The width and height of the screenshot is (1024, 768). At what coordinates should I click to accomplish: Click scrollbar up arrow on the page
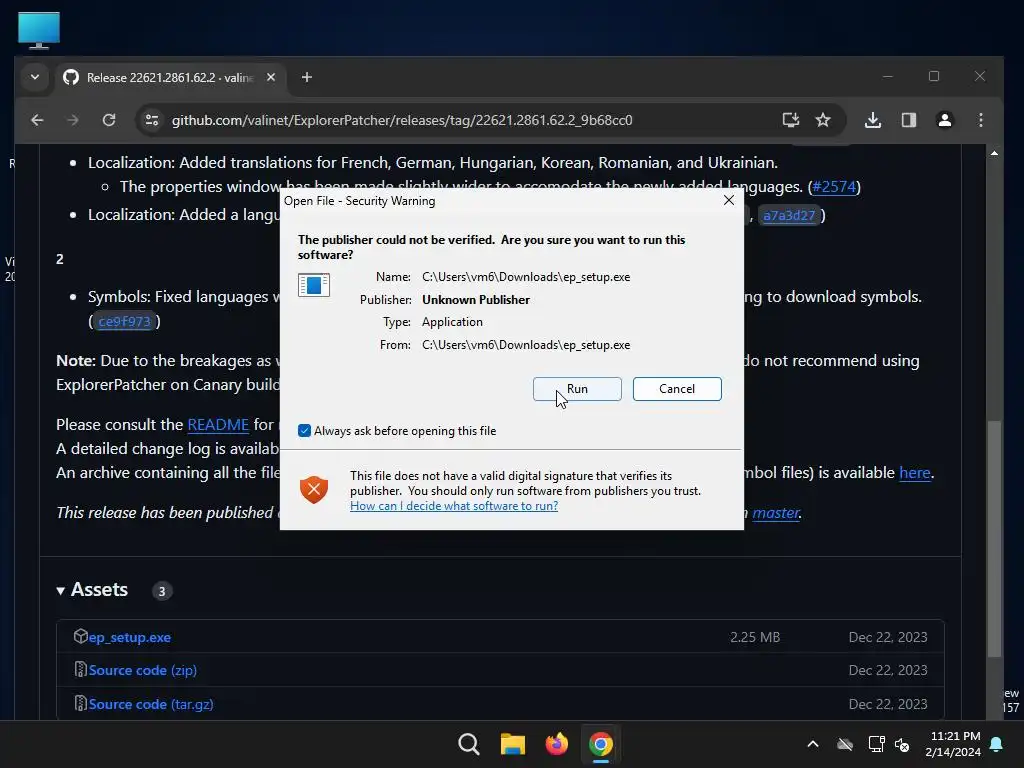pos(994,153)
